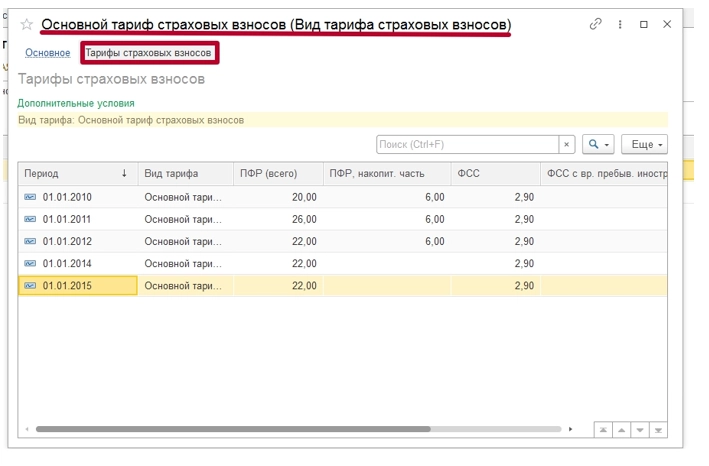Open the three-dot window options menu
The height and width of the screenshot is (466, 709).
[620, 24]
